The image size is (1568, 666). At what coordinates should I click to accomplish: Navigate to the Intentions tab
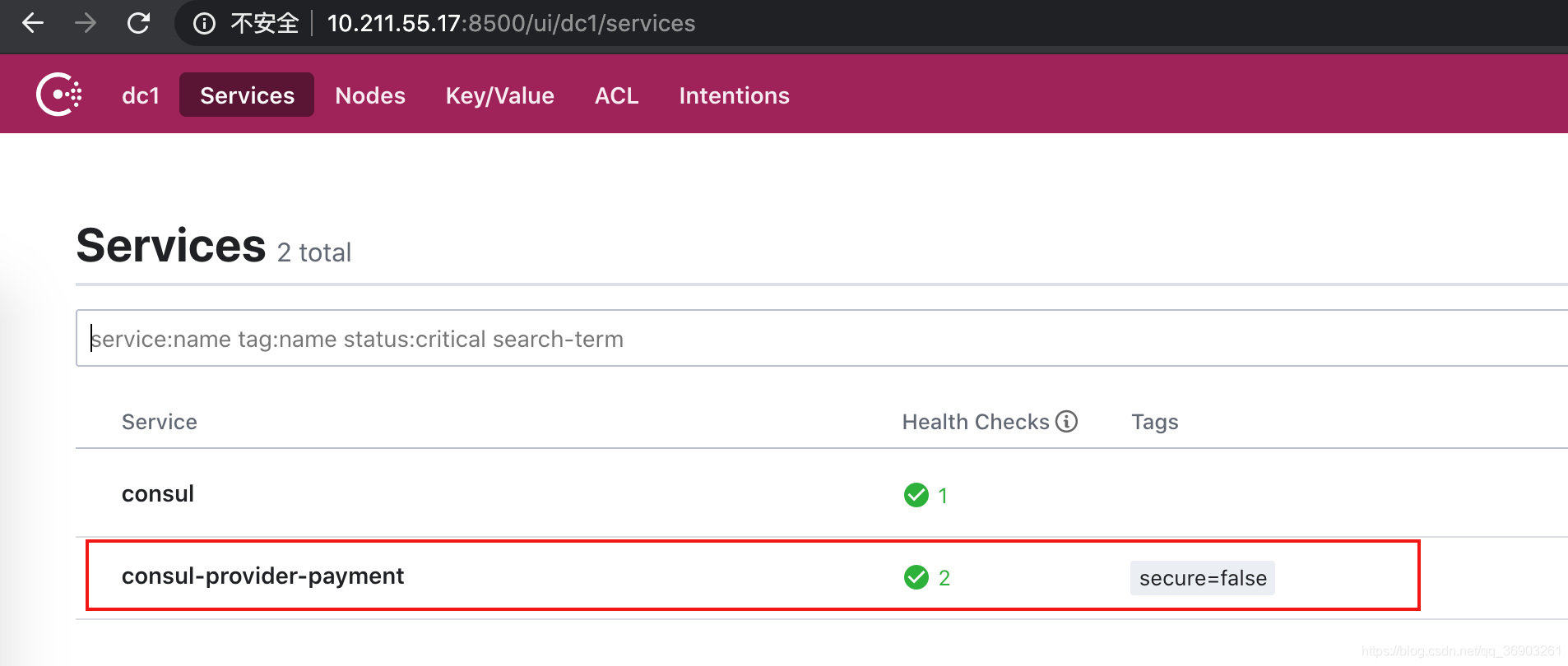[x=734, y=95]
